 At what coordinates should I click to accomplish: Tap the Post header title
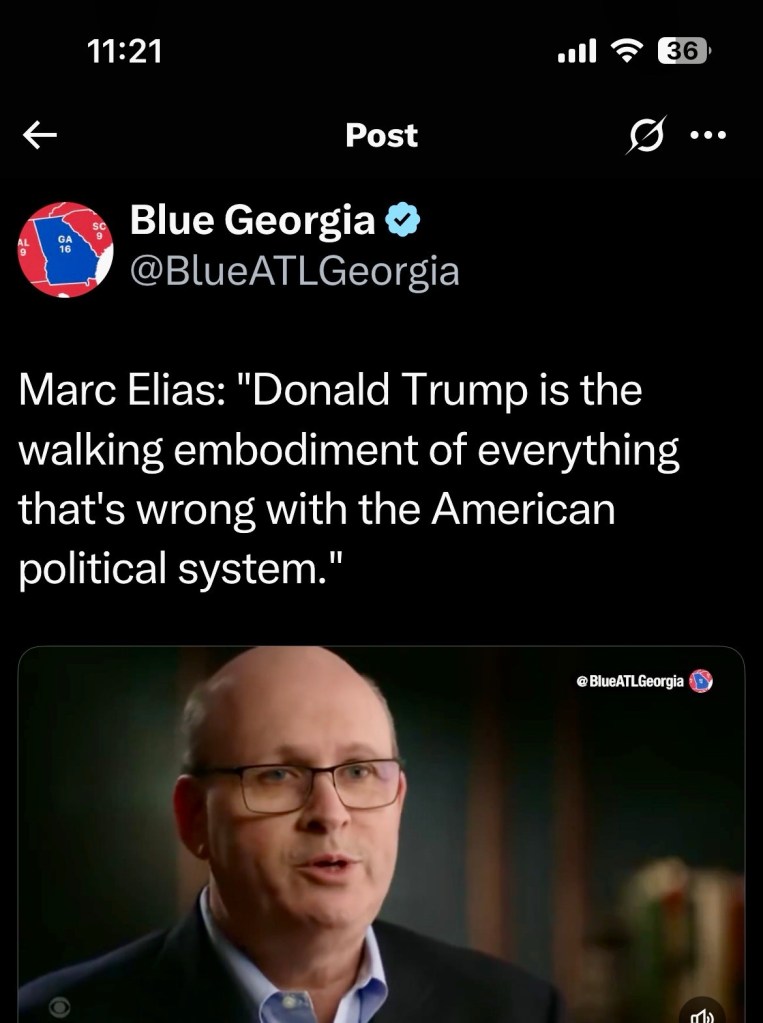point(381,135)
